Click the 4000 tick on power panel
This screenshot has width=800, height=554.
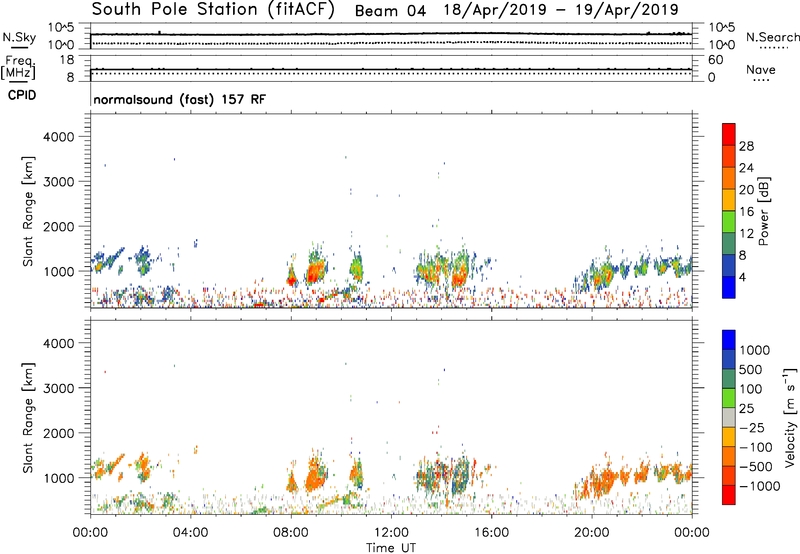point(58,137)
